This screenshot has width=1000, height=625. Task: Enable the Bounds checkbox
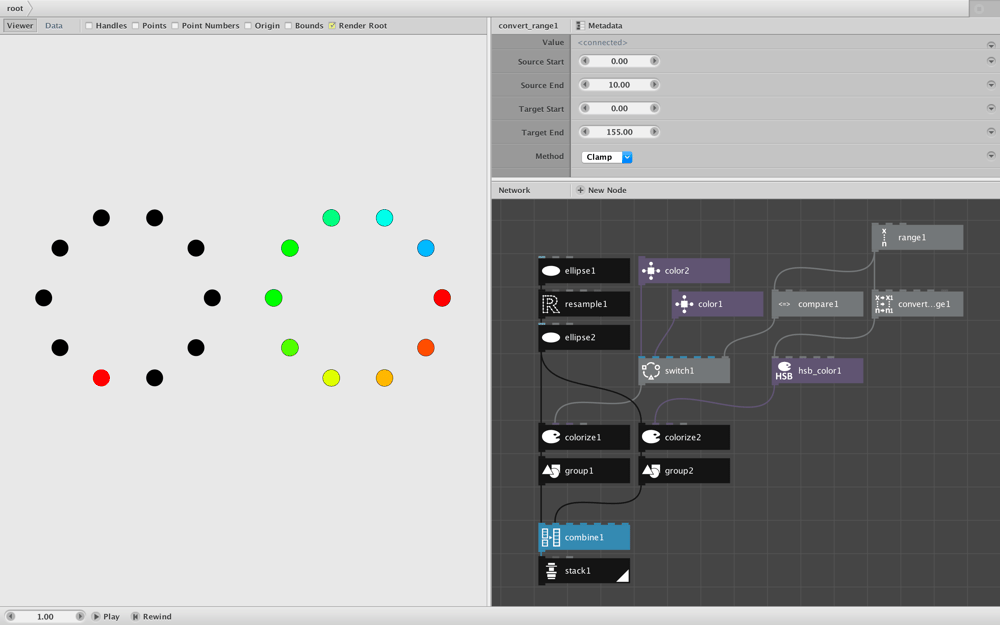(288, 26)
